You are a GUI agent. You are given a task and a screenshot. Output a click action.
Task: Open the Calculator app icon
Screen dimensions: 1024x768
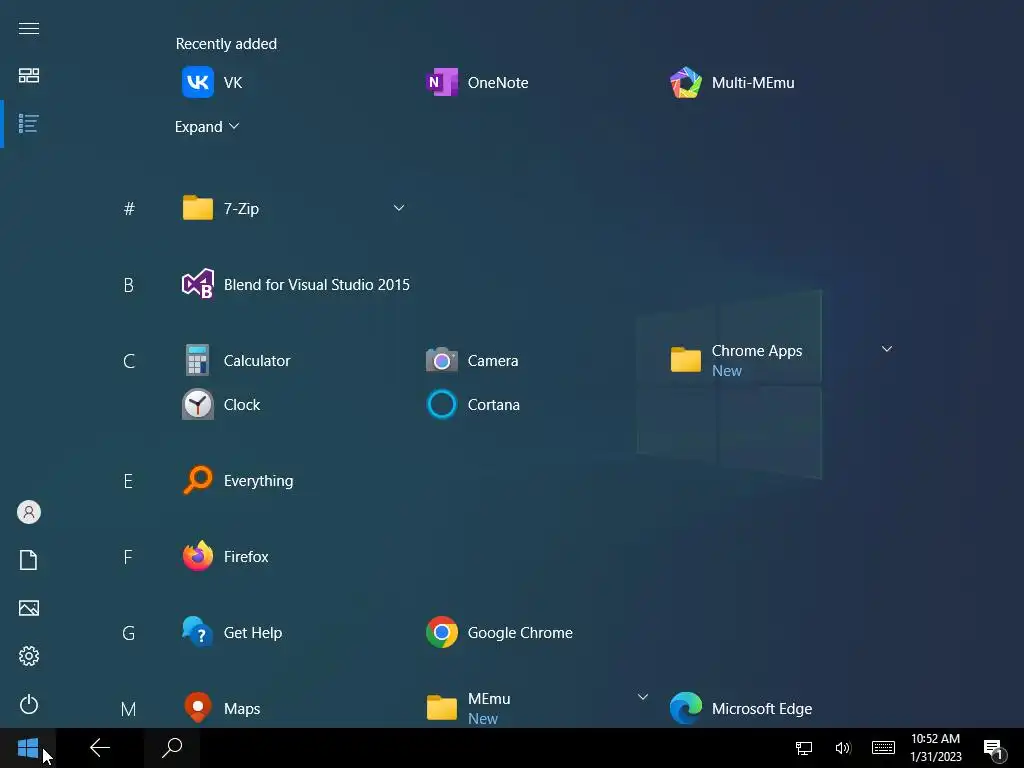[x=197, y=360]
